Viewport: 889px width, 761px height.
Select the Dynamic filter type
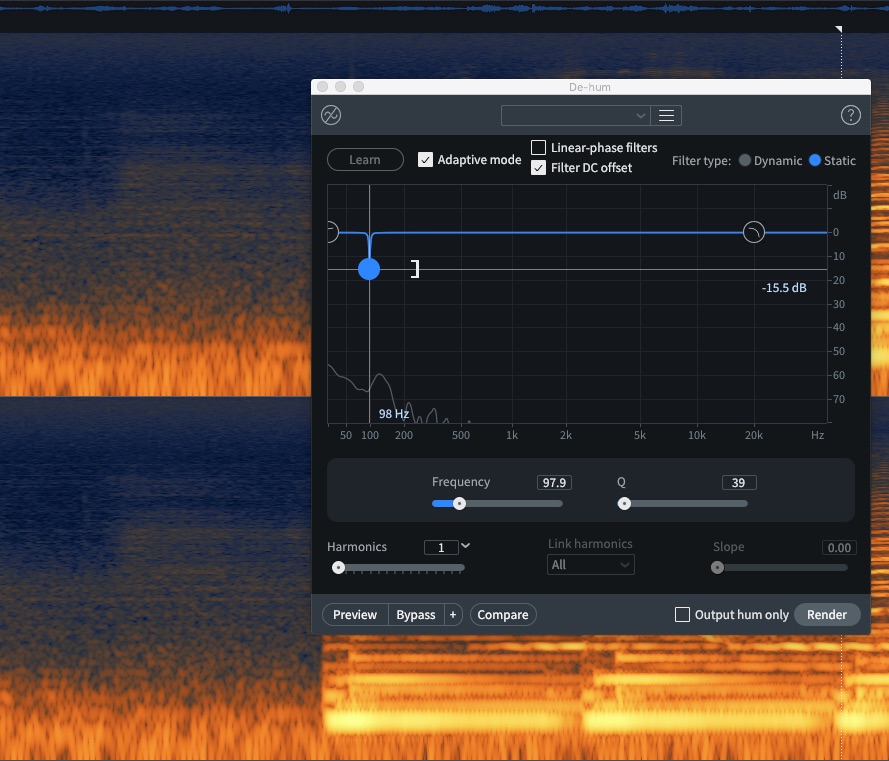click(x=744, y=160)
